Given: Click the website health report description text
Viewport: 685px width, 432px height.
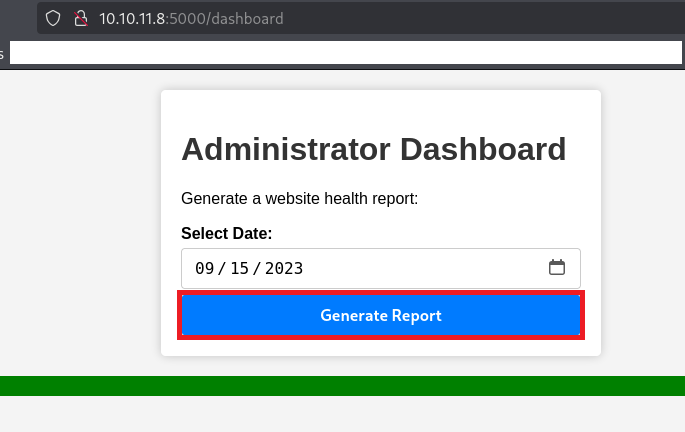Looking at the screenshot, I should click(299, 198).
